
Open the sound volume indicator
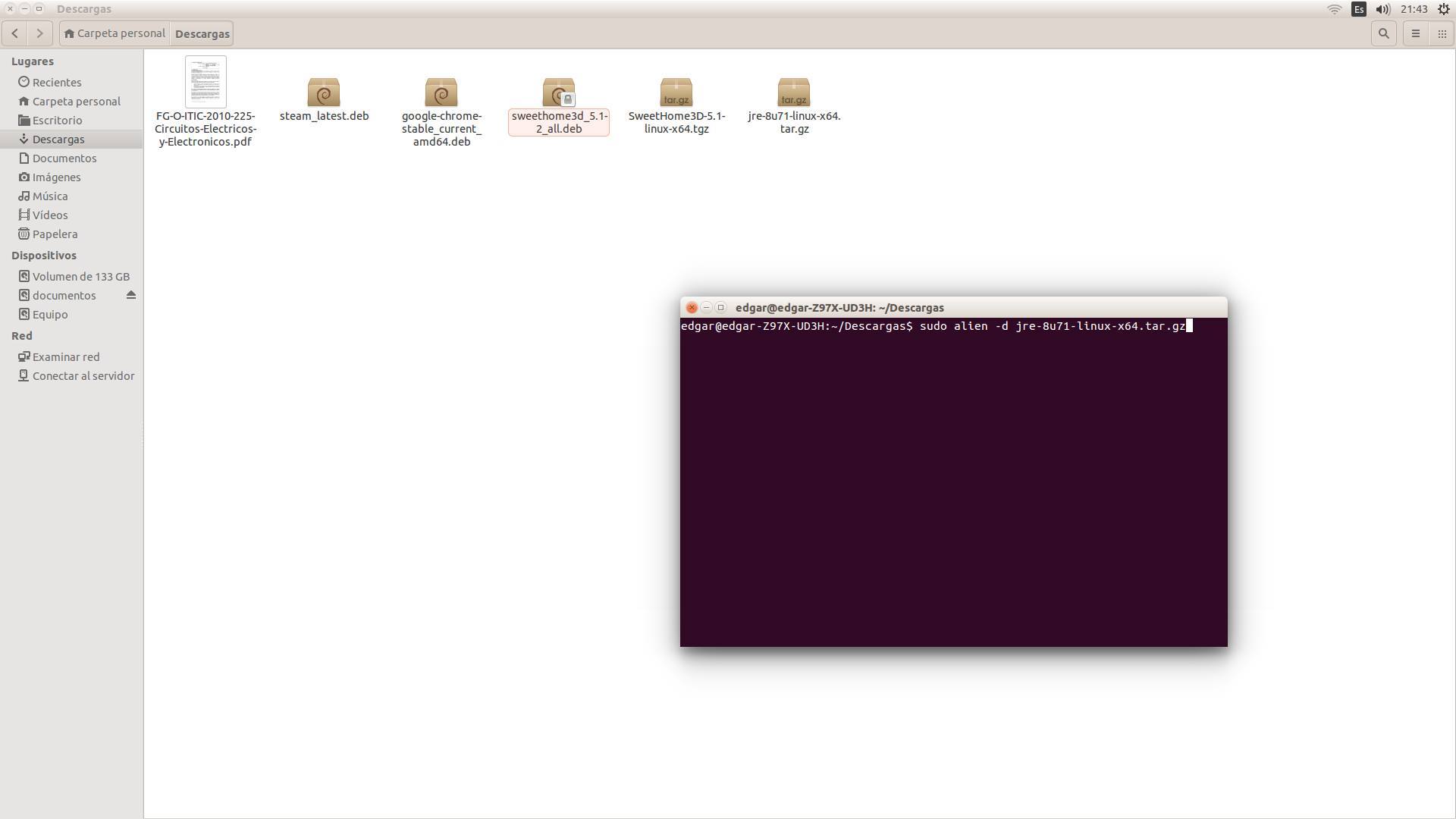(1383, 9)
